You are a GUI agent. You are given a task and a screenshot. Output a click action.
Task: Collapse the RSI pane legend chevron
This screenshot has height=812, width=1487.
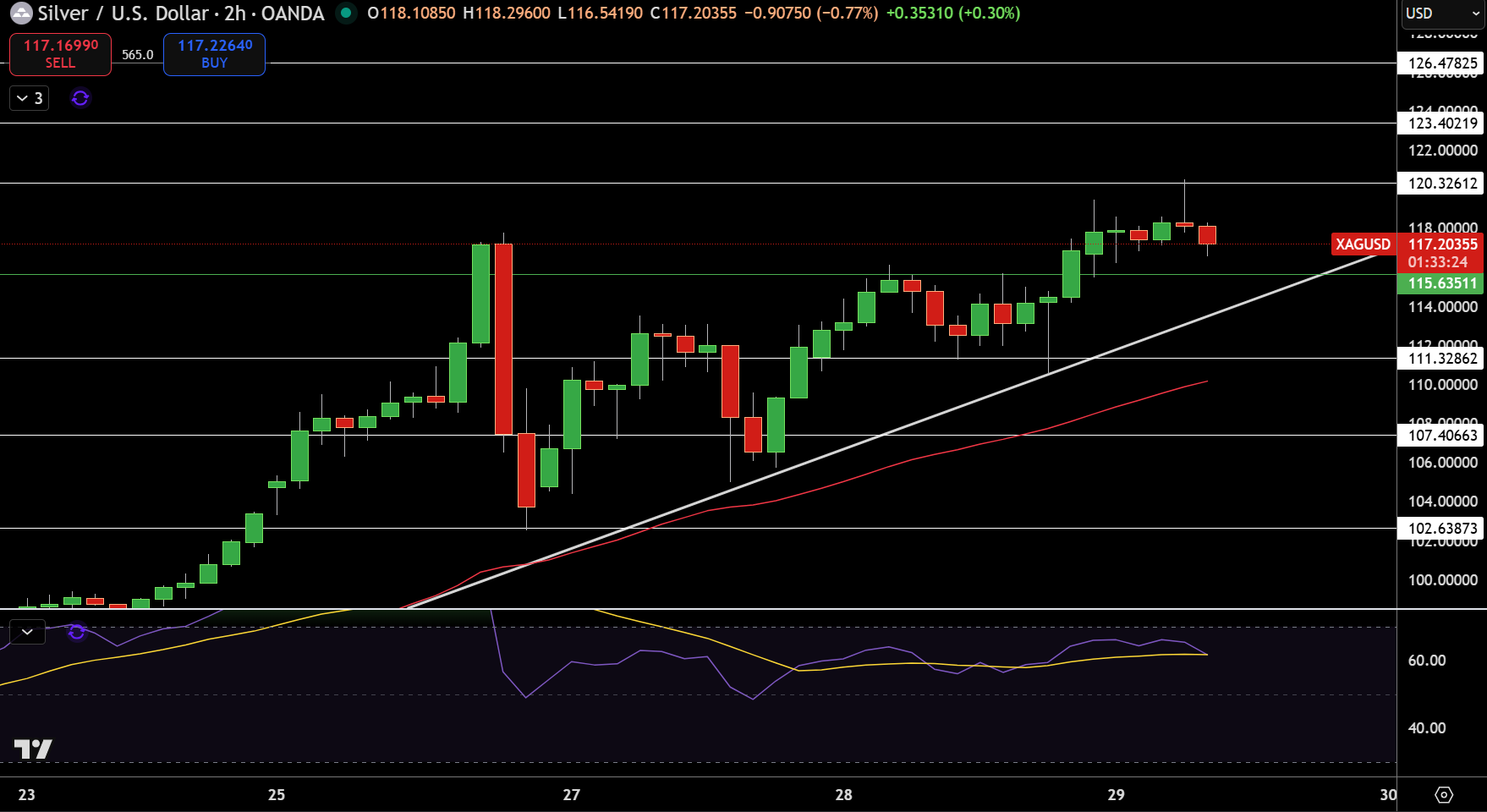27,632
